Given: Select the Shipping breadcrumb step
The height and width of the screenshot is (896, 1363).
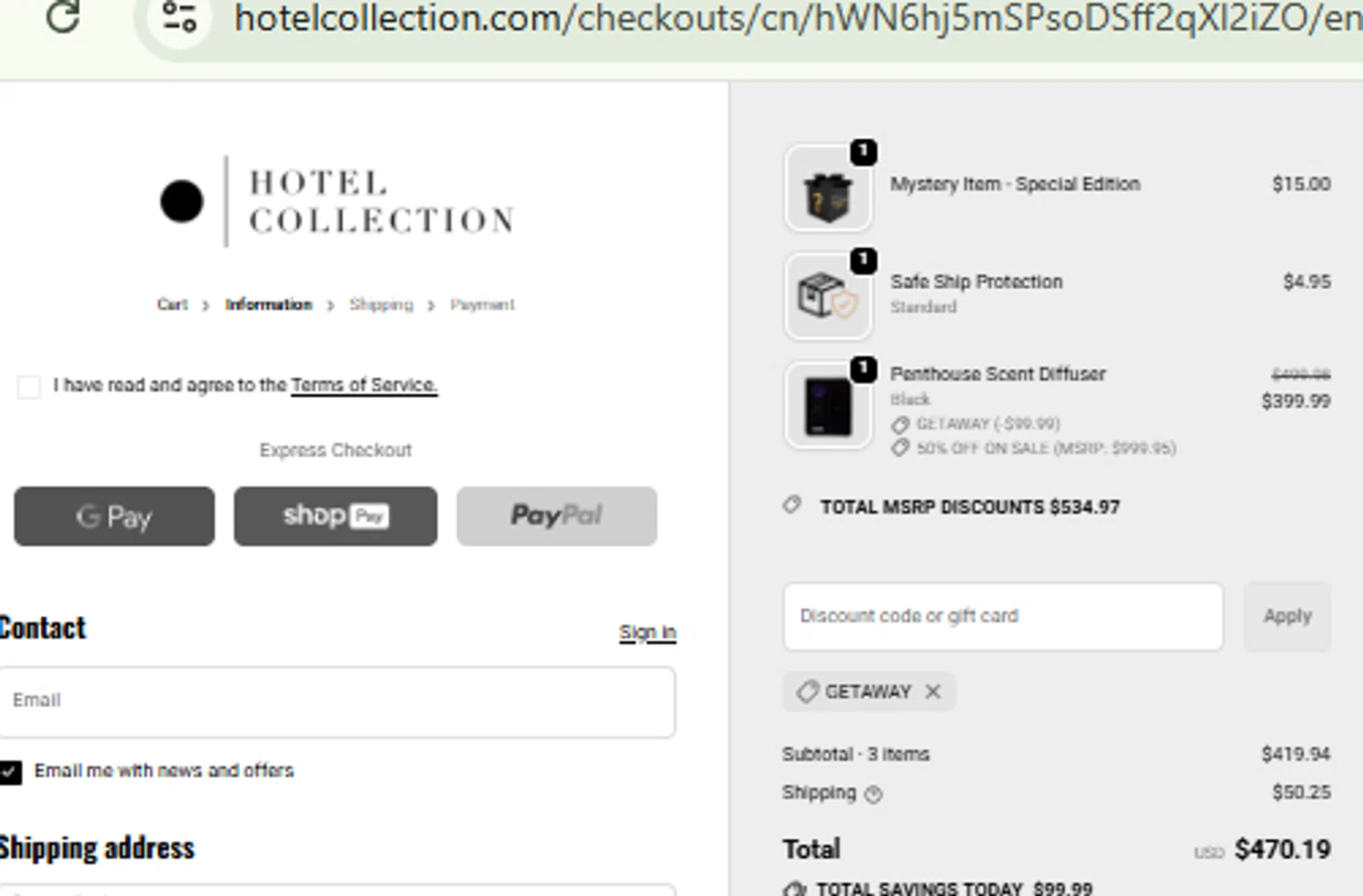Looking at the screenshot, I should (x=381, y=304).
